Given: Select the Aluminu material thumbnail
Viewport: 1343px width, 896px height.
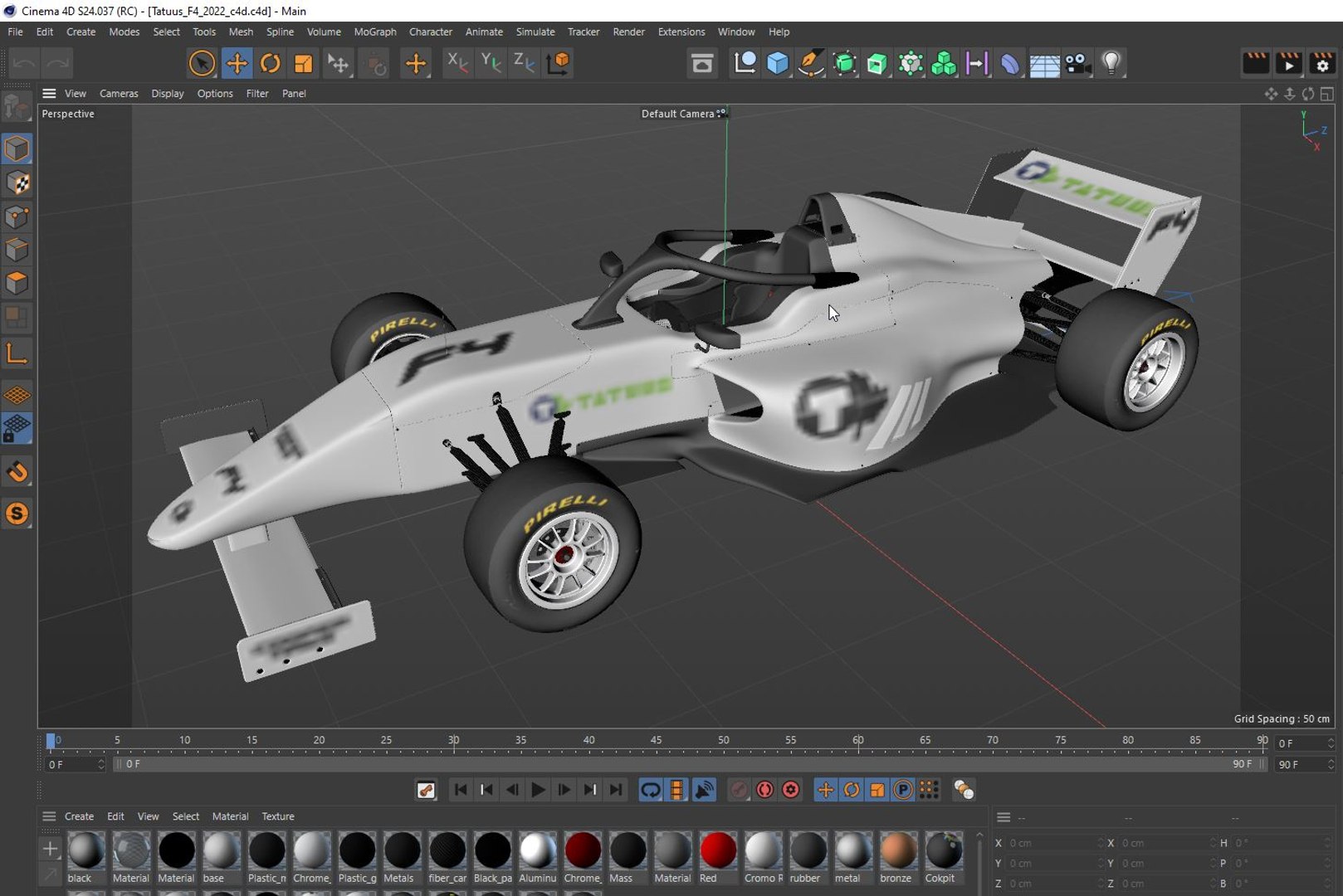Looking at the screenshot, I should pos(538,850).
